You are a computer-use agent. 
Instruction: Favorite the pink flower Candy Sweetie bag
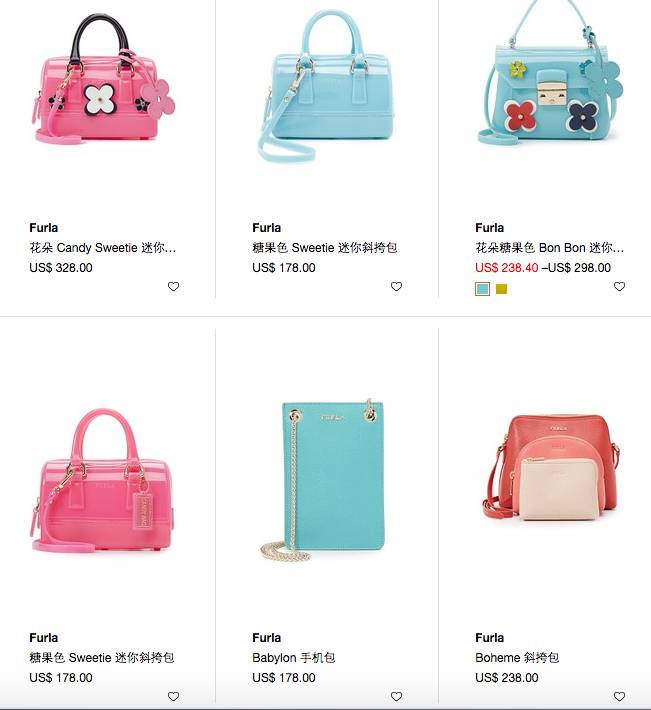click(173, 287)
